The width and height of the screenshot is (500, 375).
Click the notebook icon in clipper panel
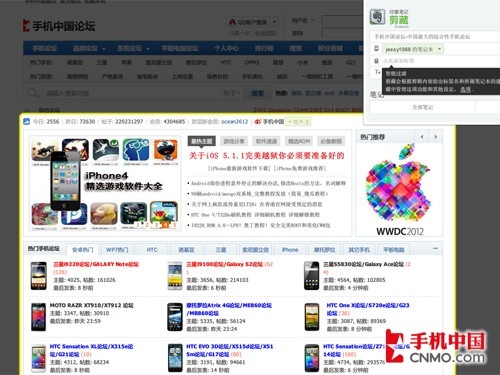point(376,49)
